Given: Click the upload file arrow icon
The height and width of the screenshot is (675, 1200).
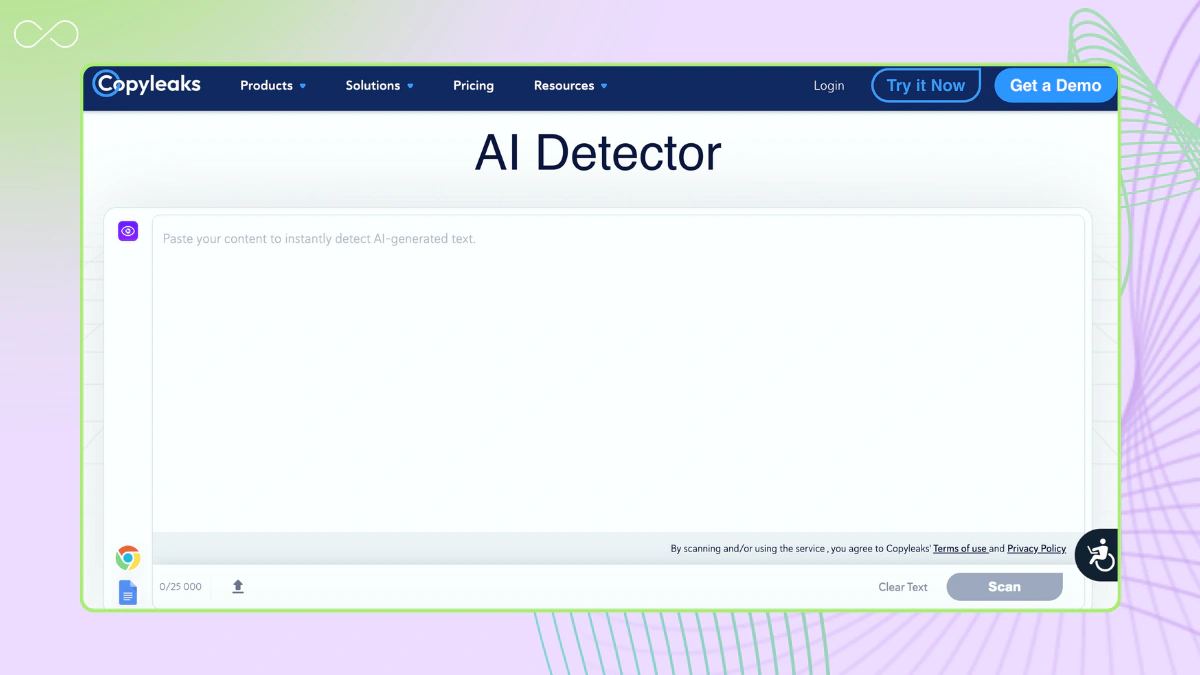Looking at the screenshot, I should 238,587.
